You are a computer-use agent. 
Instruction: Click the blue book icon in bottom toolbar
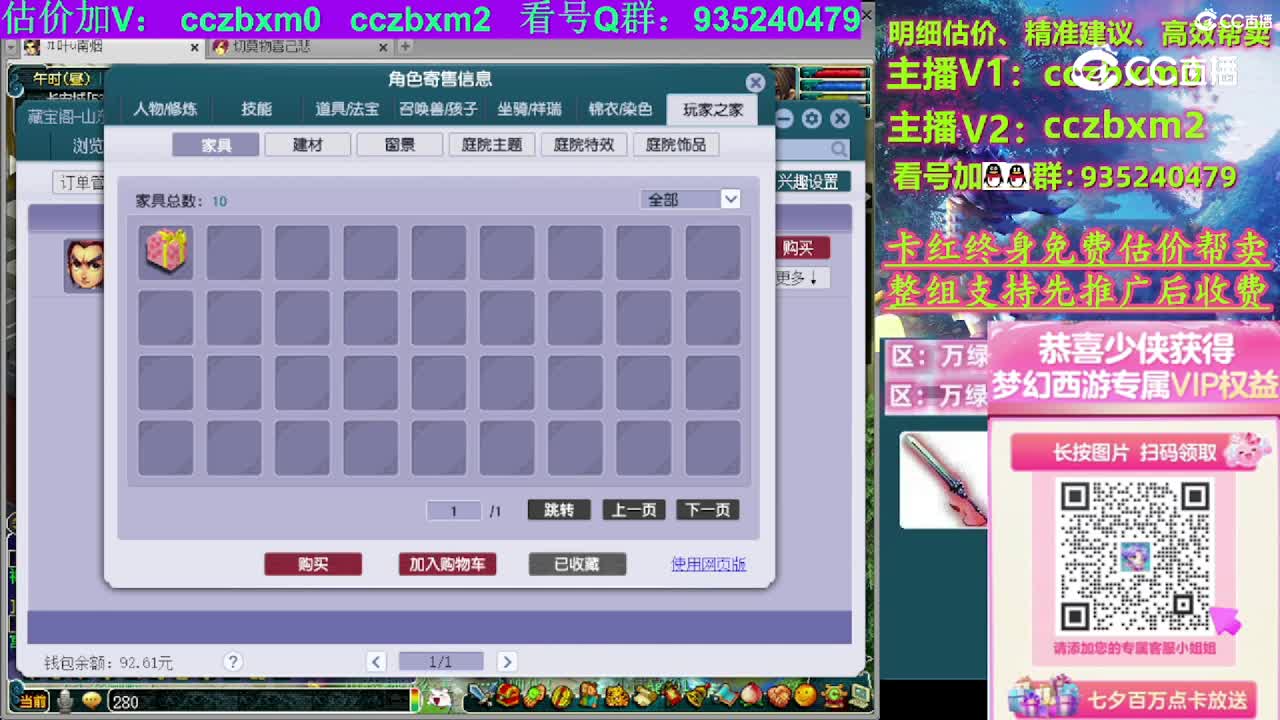[x=725, y=695]
